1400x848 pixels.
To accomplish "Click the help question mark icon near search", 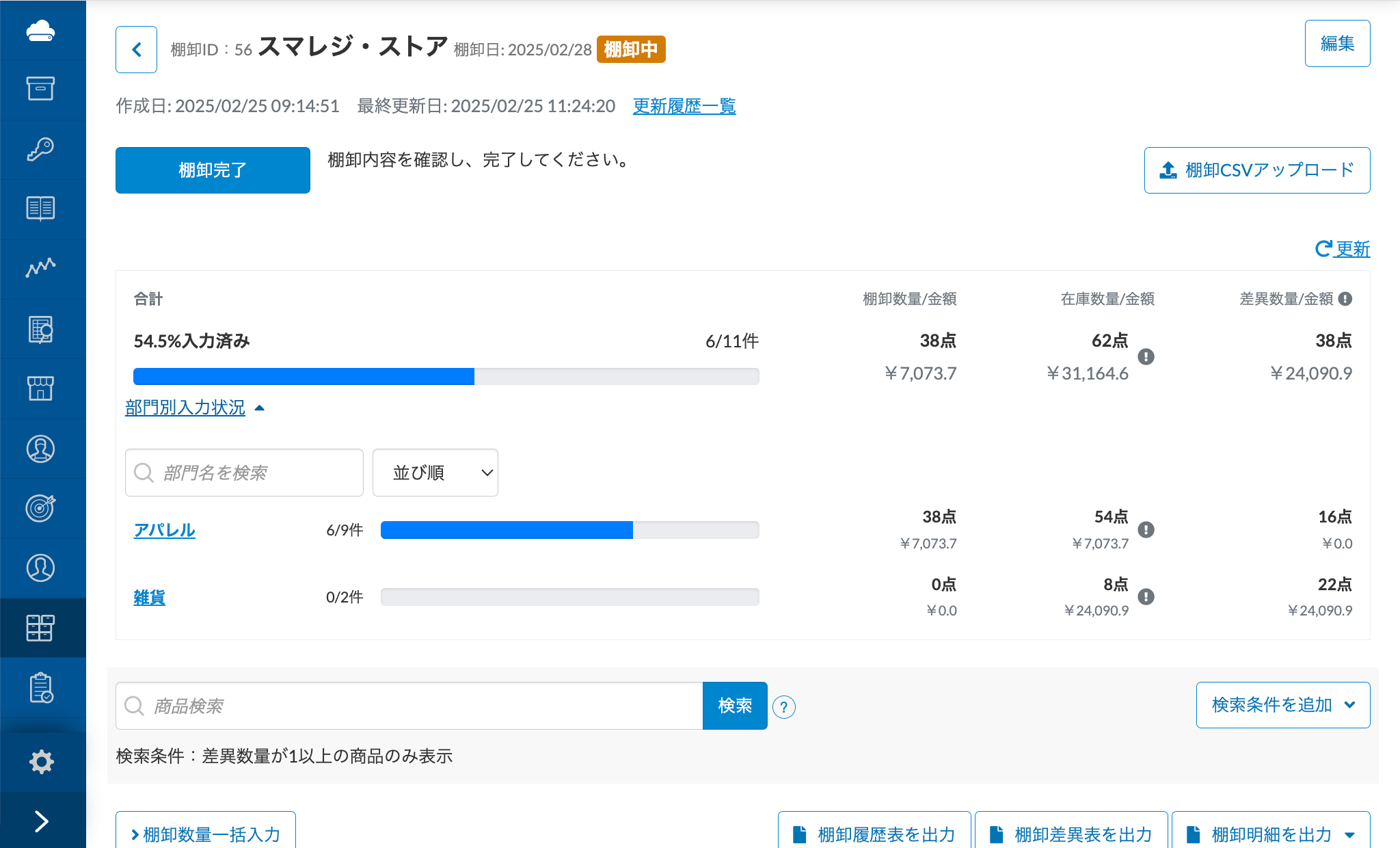I will 783,707.
